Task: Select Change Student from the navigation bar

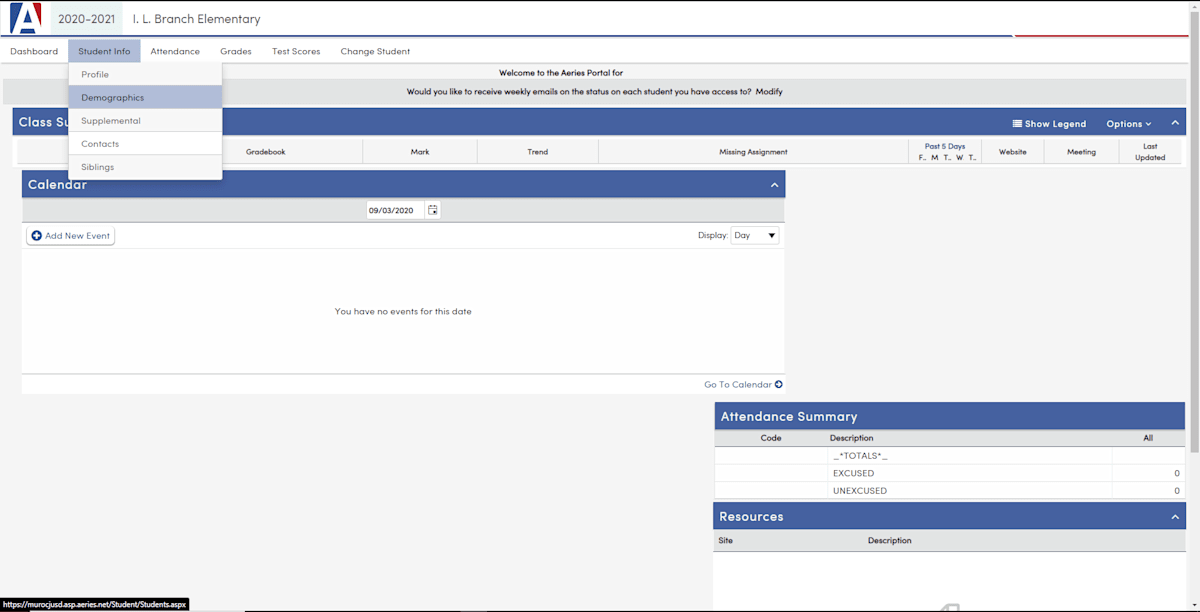Action: pyautogui.click(x=375, y=50)
